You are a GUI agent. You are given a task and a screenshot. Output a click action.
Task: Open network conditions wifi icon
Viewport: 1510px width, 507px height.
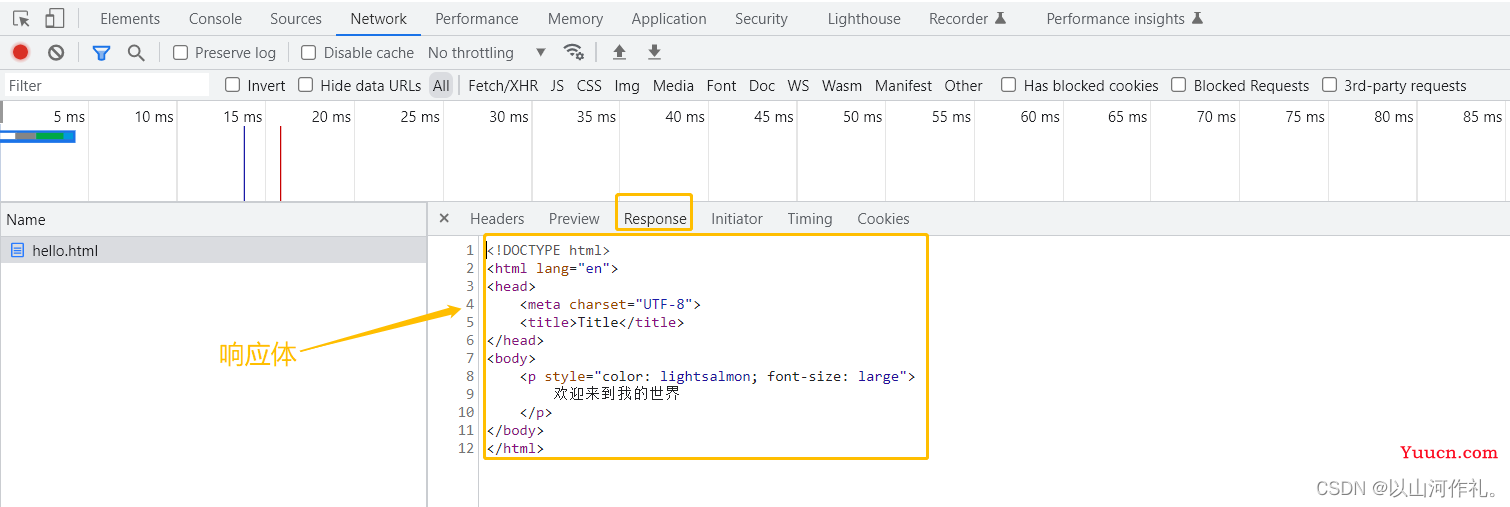(573, 52)
